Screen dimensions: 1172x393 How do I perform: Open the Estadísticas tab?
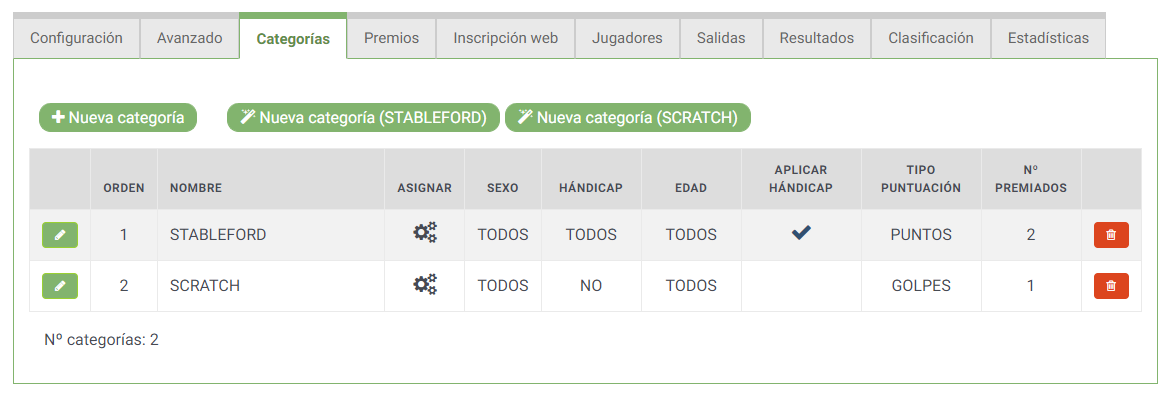1048,38
